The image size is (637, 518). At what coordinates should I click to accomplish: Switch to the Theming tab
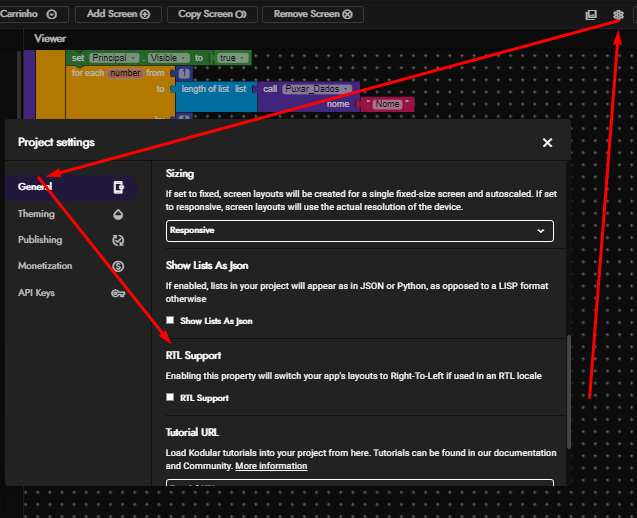(x=37, y=214)
